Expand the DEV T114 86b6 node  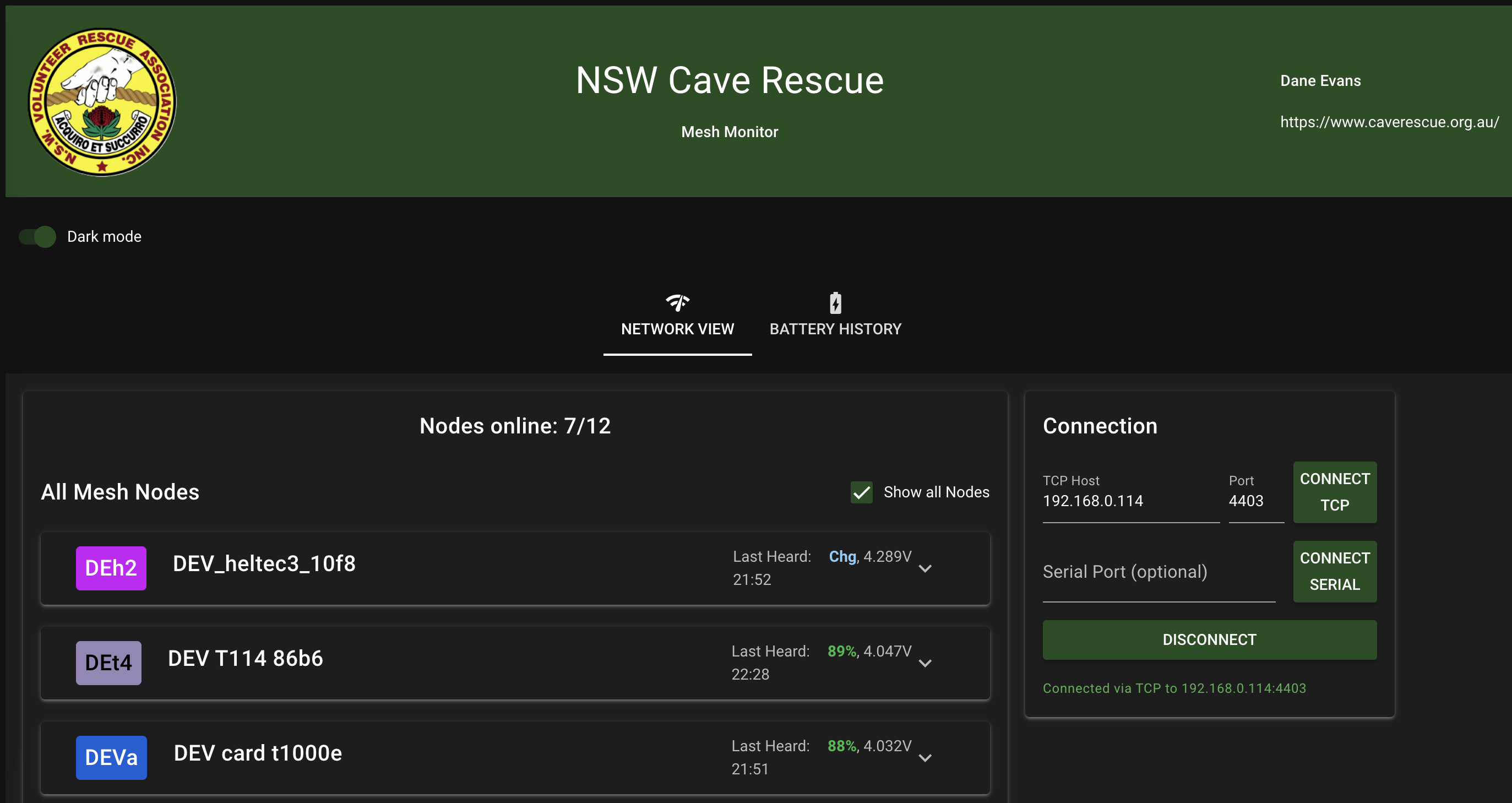pos(925,663)
